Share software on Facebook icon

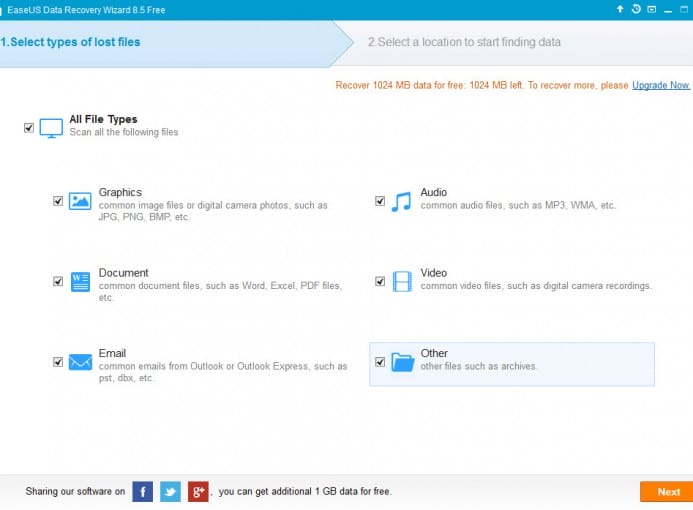[142, 491]
